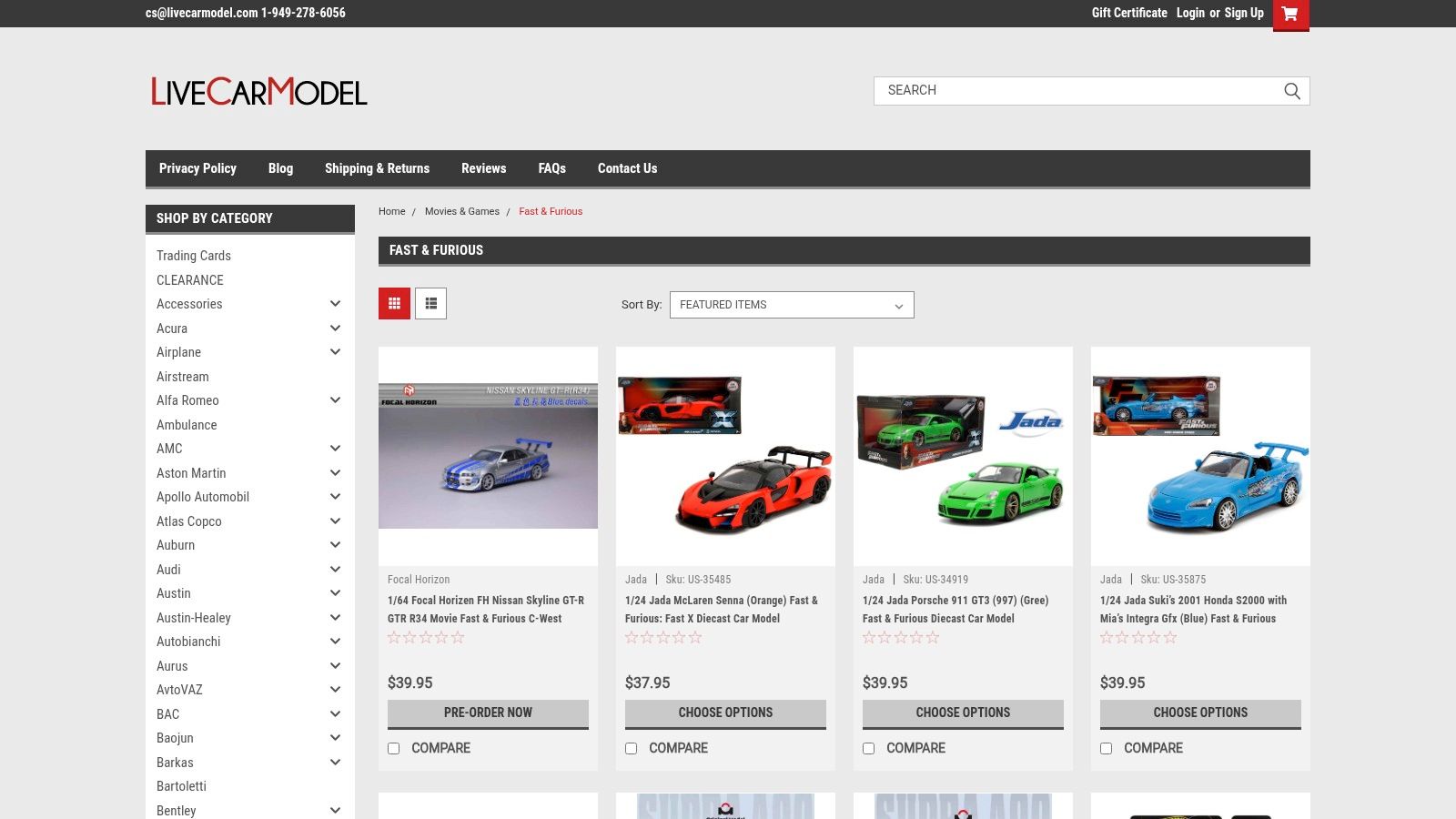The width and height of the screenshot is (1456, 819).
Task: Expand the Apollo Automobil category chevron
Action: [335, 497]
